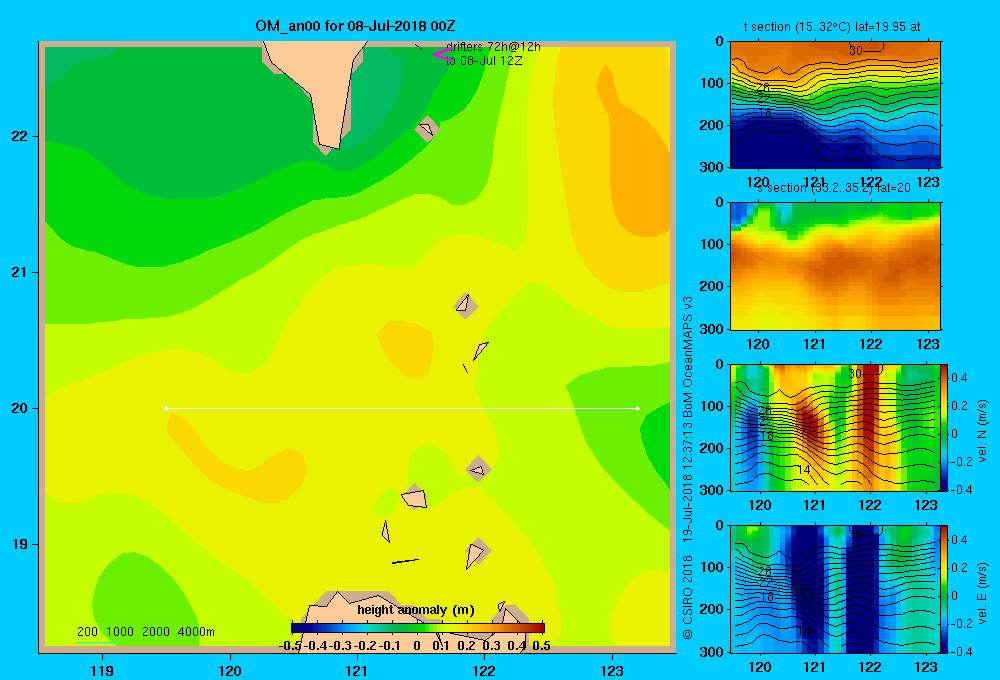The image size is (1000, 680).
Task: Click longitude label 121 on main map axis
Action: tap(357, 670)
